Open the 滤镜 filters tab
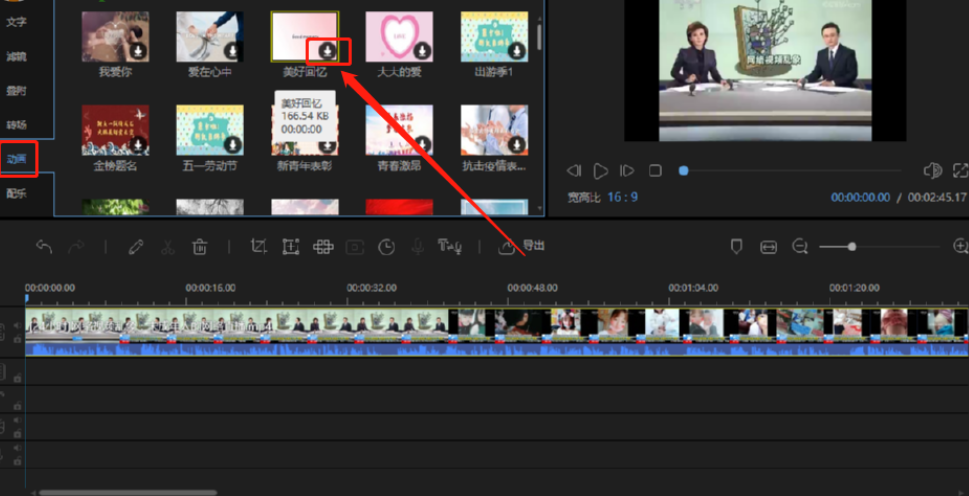The height and width of the screenshot is (496, 969). click(17, 57)
